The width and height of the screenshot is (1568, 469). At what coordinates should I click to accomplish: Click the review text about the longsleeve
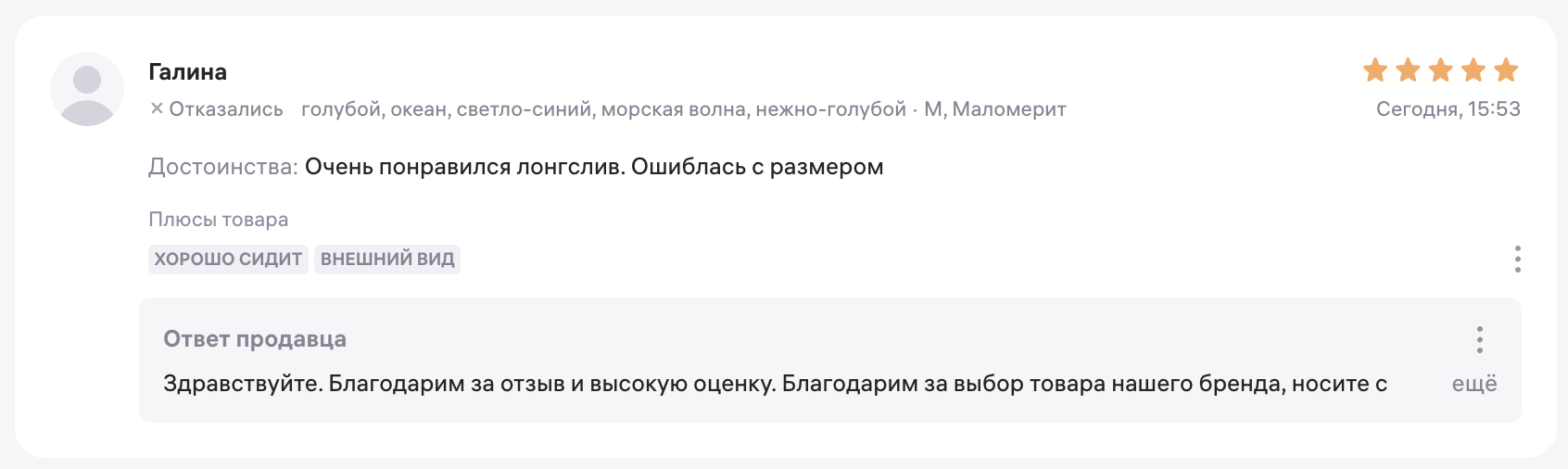(x=594, y=167)
